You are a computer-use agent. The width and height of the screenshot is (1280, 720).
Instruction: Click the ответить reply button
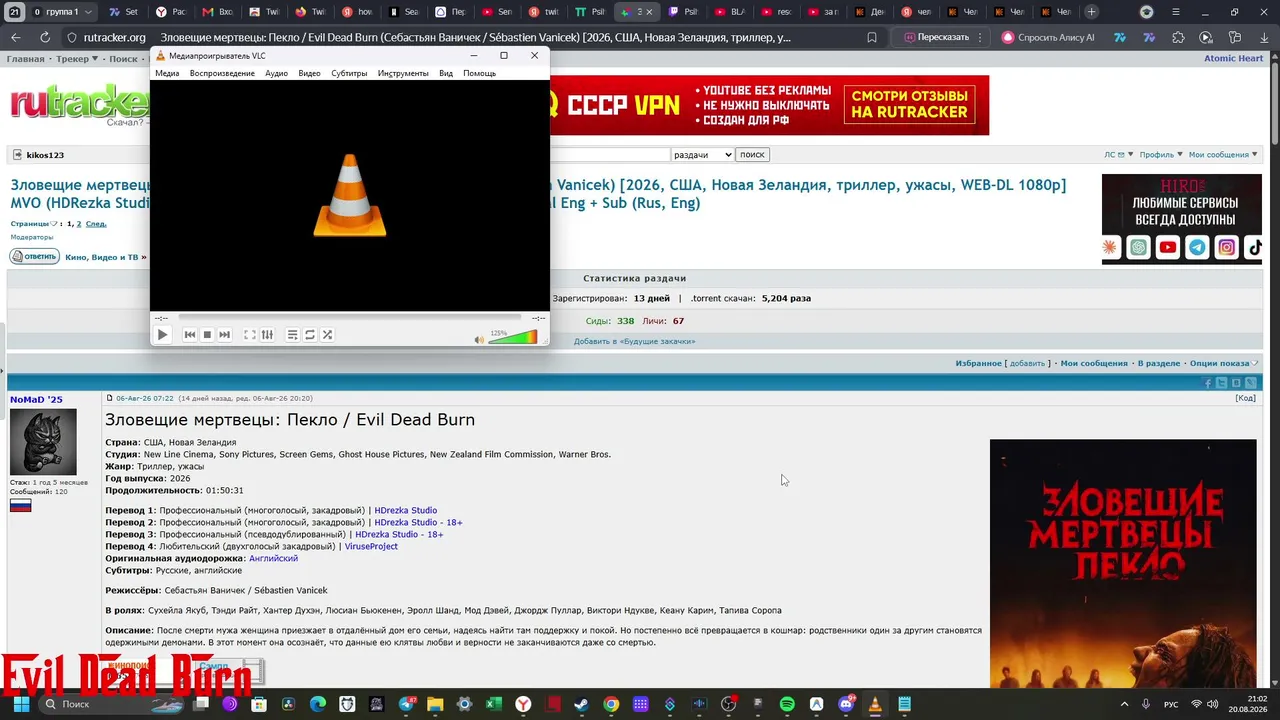click(x=35, y=257)
